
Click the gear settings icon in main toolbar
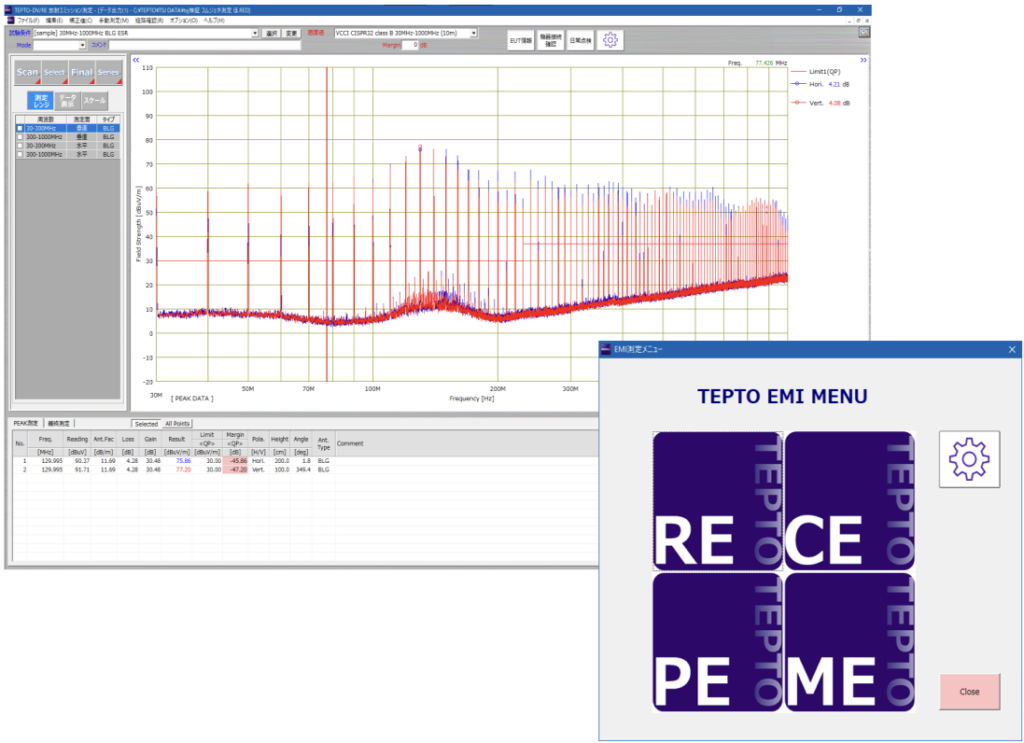[x=610, y=40]
